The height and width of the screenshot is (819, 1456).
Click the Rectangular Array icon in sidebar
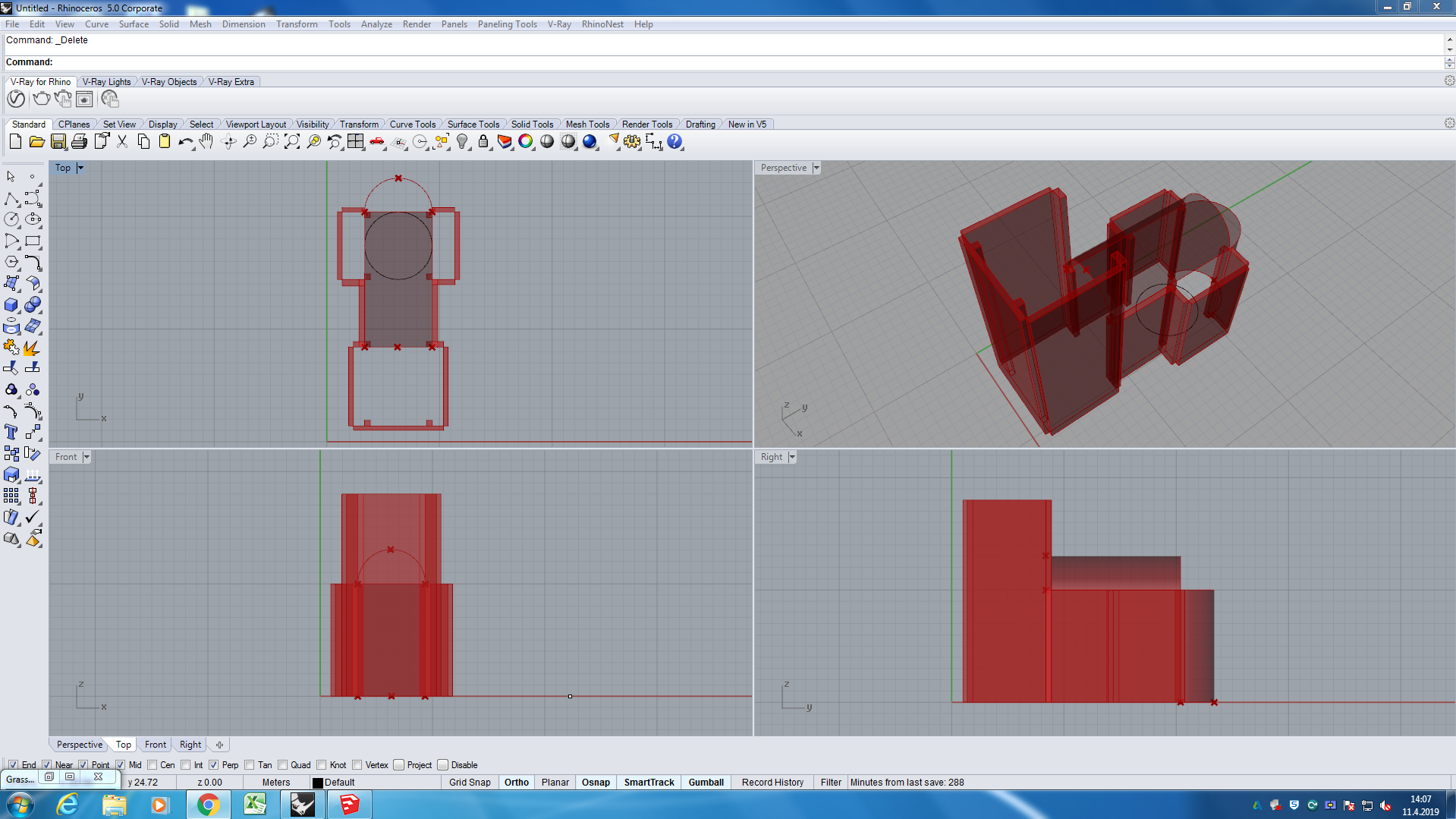11,496
